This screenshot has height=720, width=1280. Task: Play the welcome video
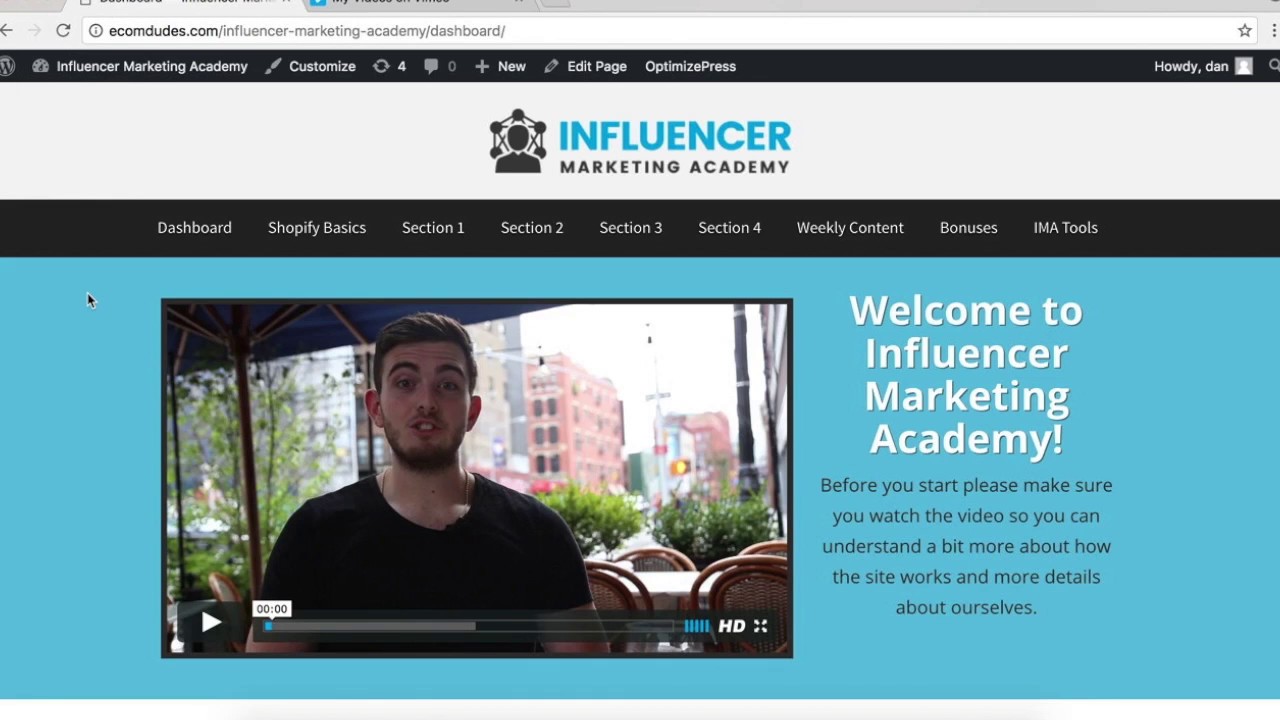pyautogui.click(x=211, y=623)
